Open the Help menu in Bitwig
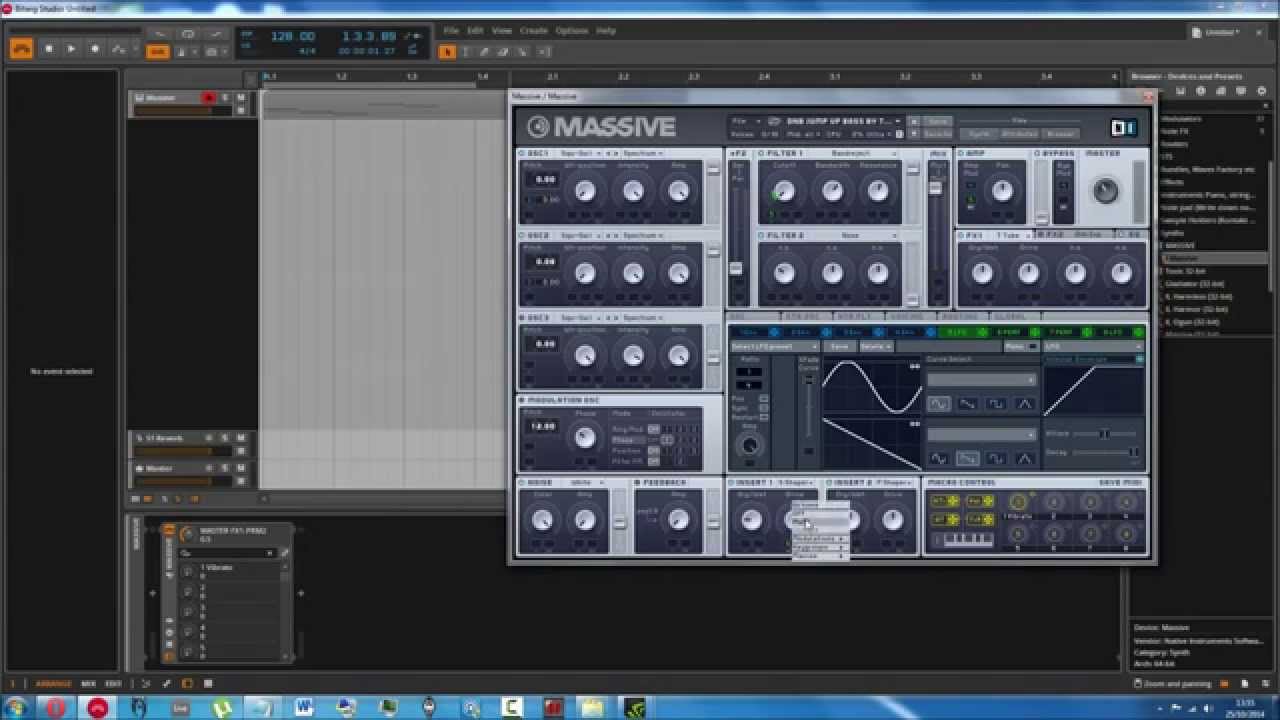 tap(606, 31)
